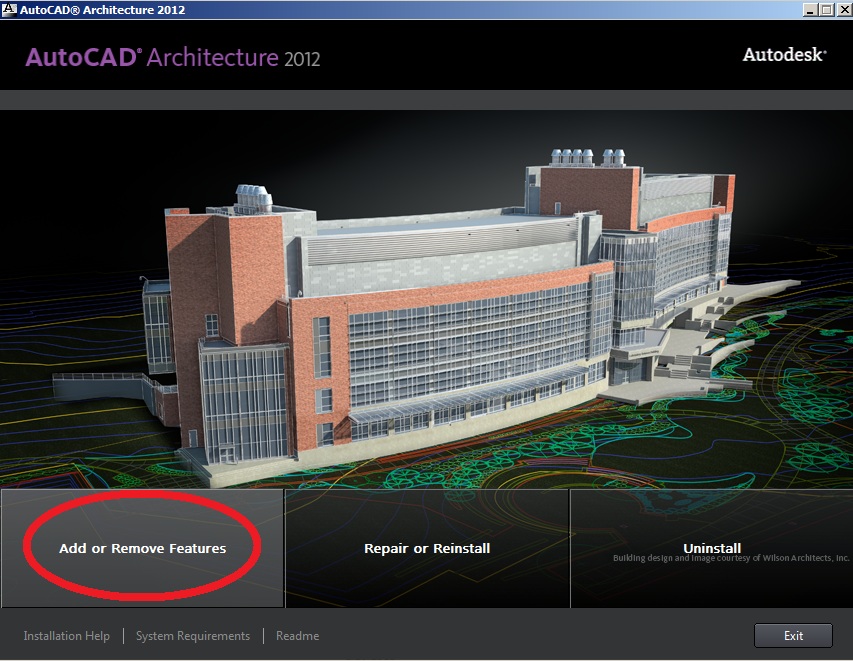The image size is (853, 661).
Task: Select Repair or Reinstall
Action: click(x=426, y=548)
